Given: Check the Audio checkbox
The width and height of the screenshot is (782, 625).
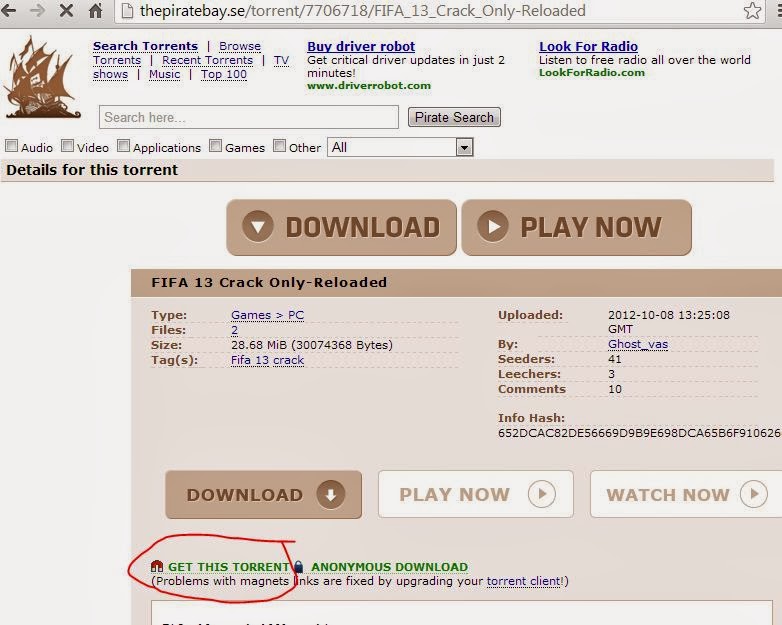Looking at the screenshot, I should point(11,146).
